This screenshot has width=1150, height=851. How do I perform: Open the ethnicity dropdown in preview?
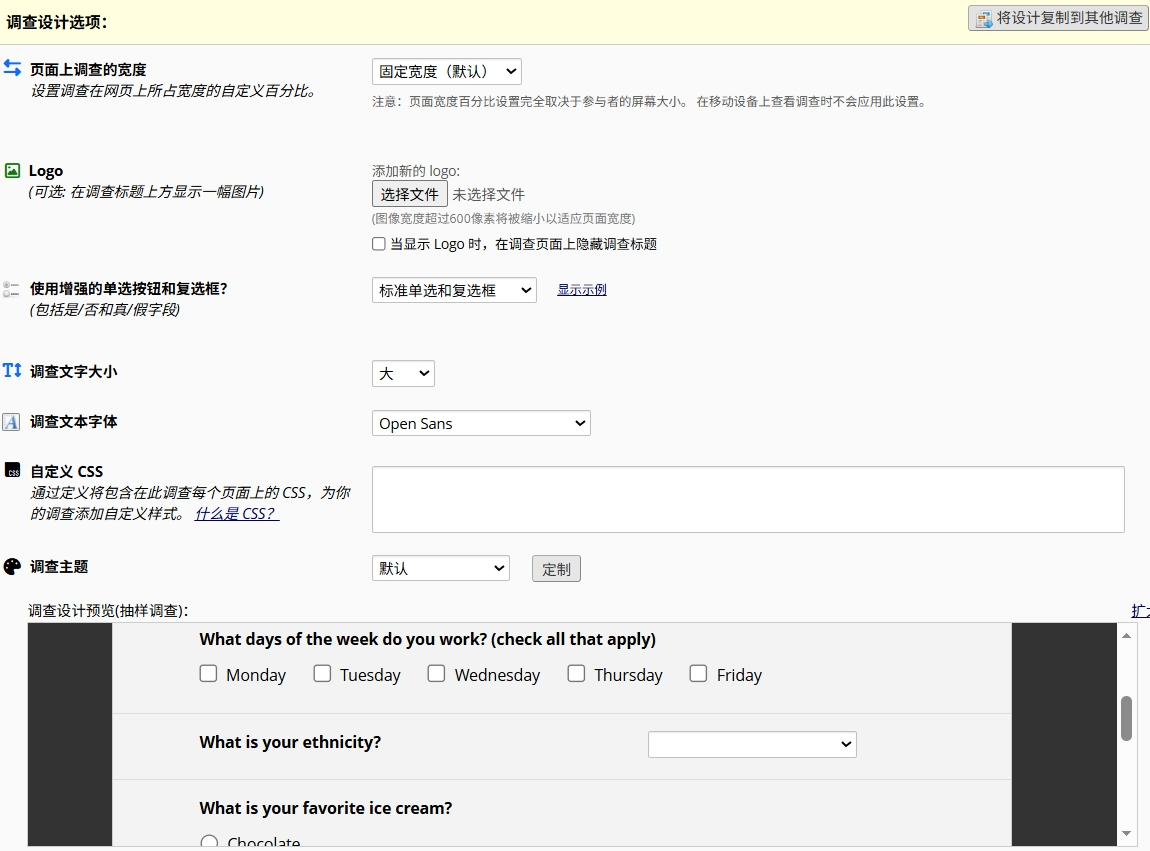752,744
